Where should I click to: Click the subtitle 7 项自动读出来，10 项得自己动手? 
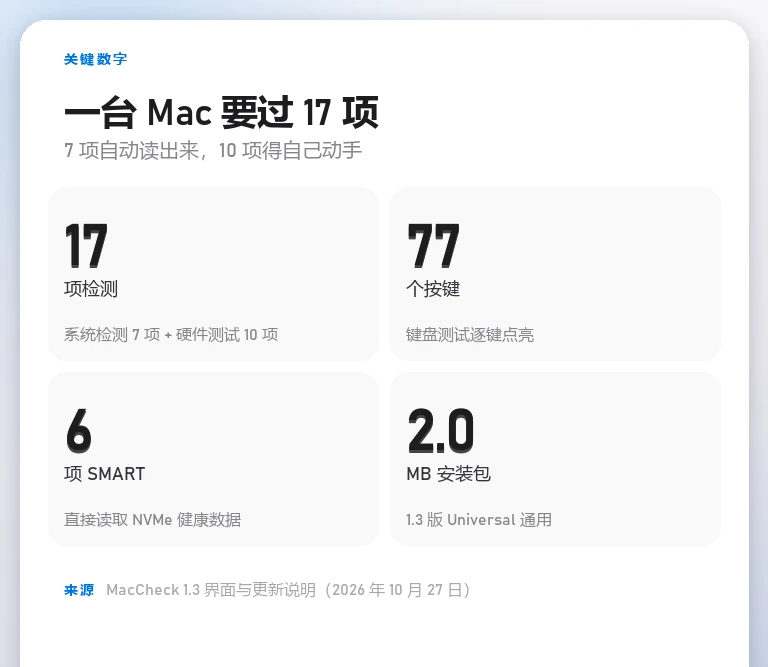(x=213, y=151)
